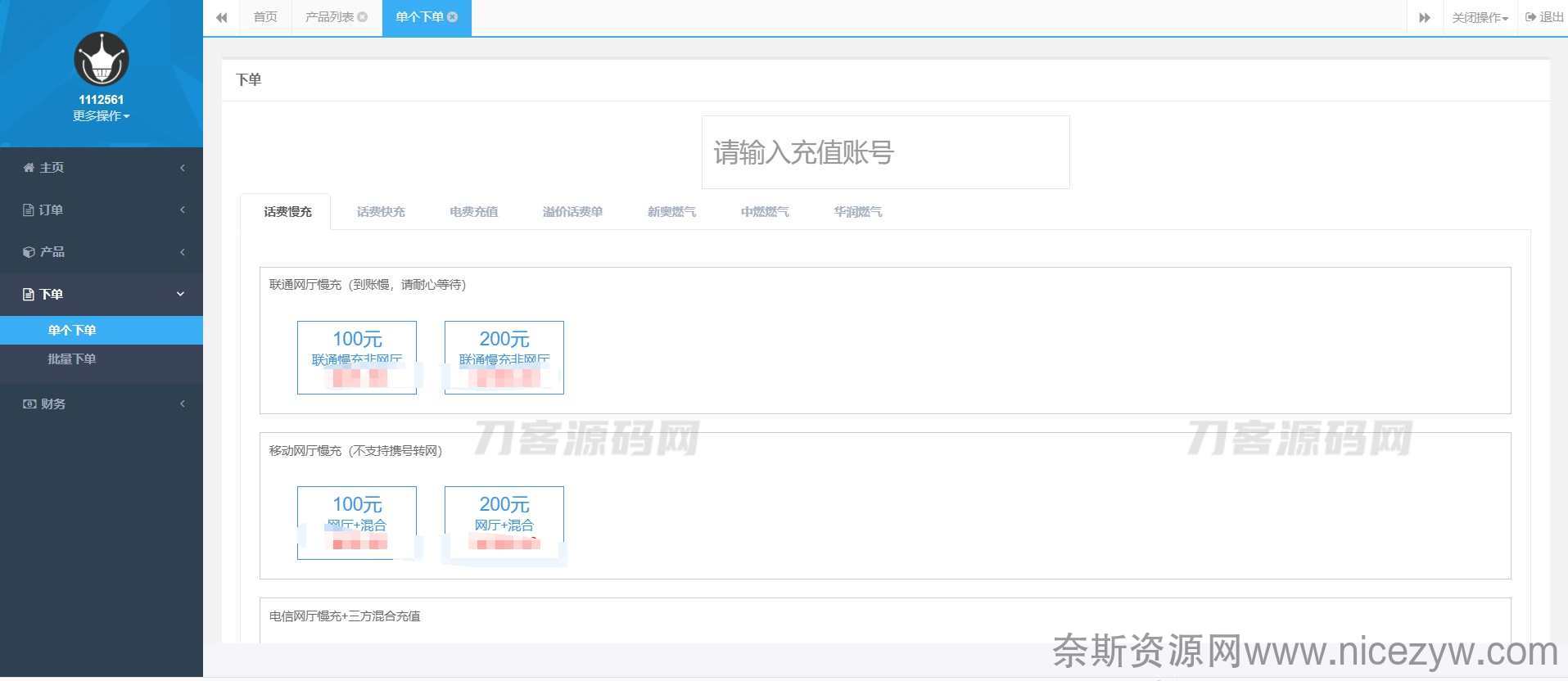
Task: Click the money icon beside 财务
Action: click(29, 404)
